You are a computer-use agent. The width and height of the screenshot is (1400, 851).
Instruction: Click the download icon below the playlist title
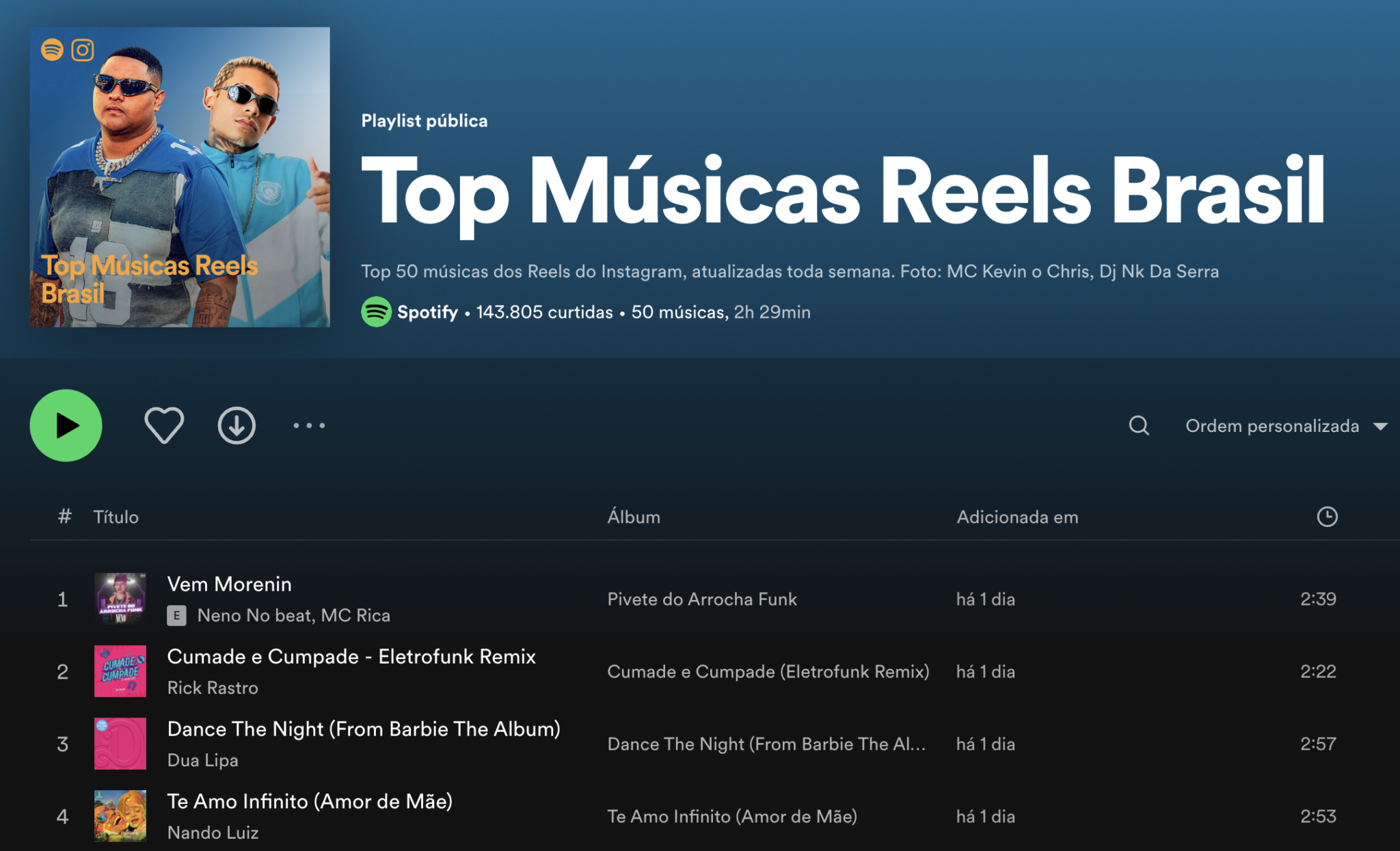[x=237, y=424]
